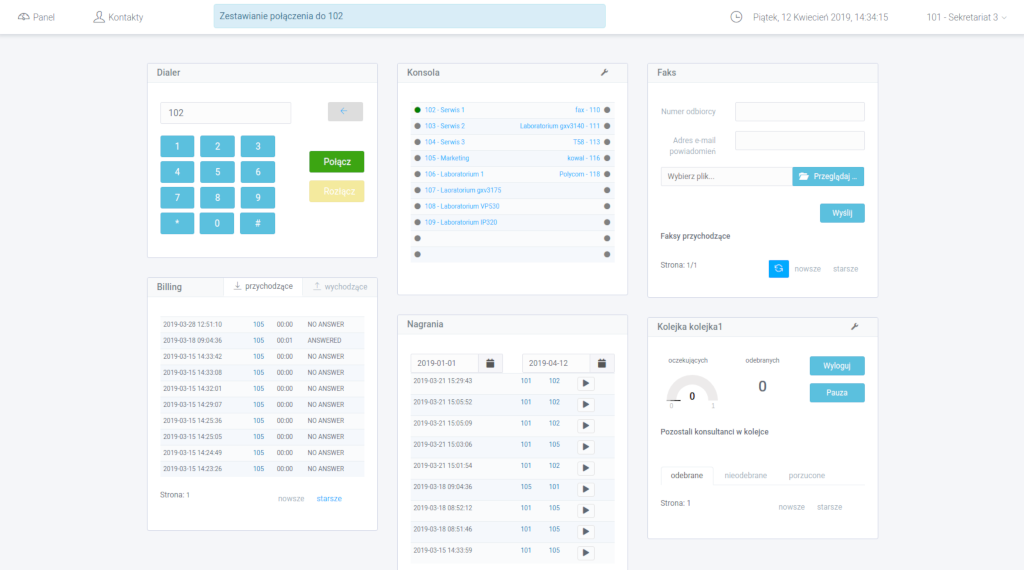Click the Połącz call button

[x=336, y=162]
